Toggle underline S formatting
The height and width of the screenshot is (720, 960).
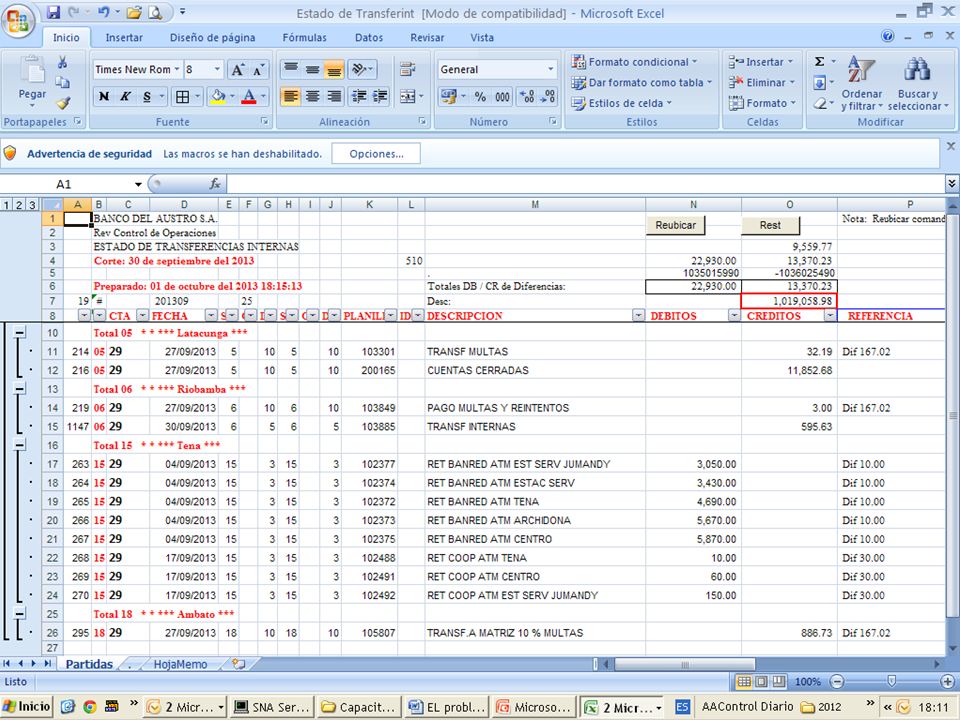coord(147,96)
